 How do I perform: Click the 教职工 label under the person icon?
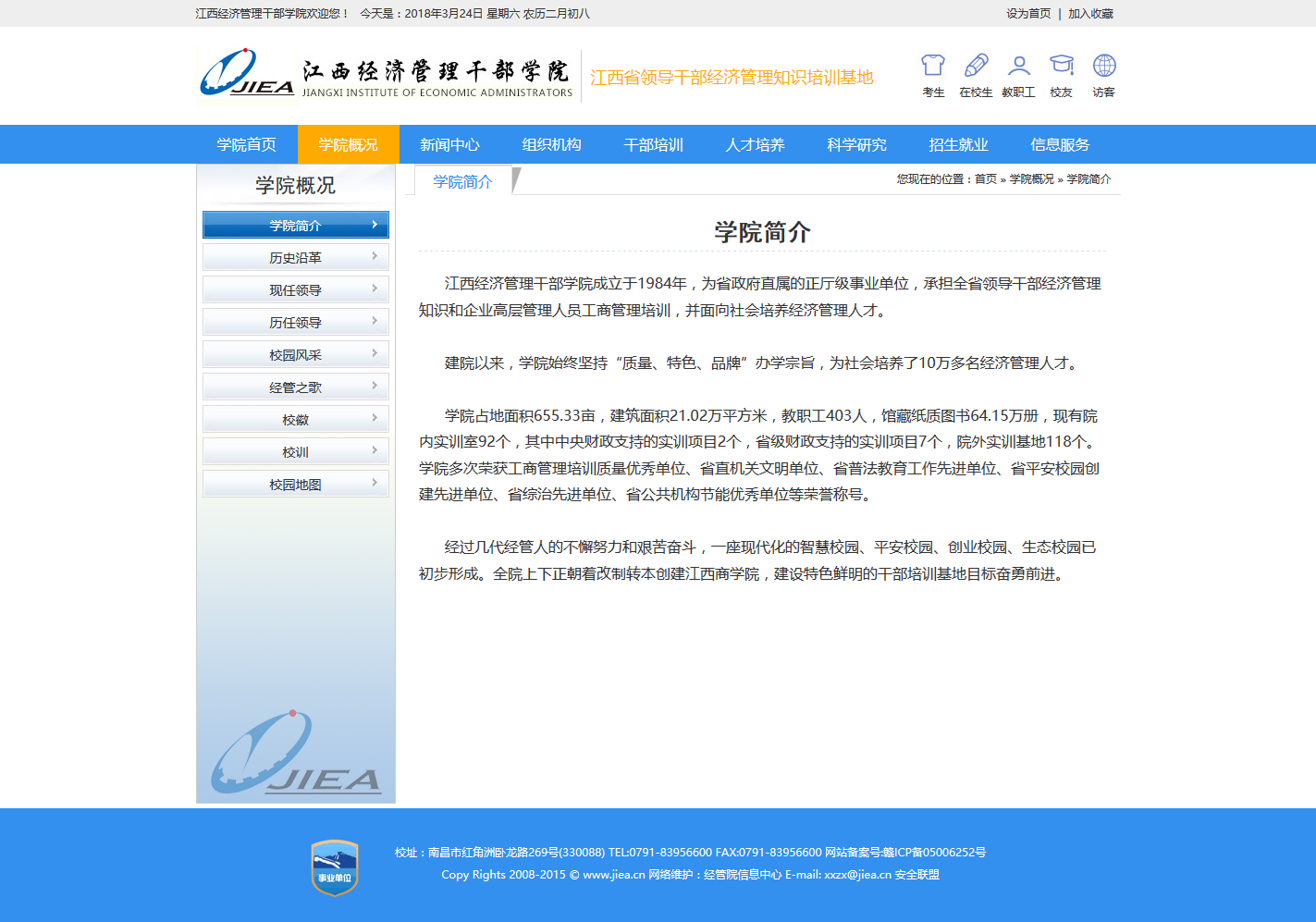[x=1018, y=92]
